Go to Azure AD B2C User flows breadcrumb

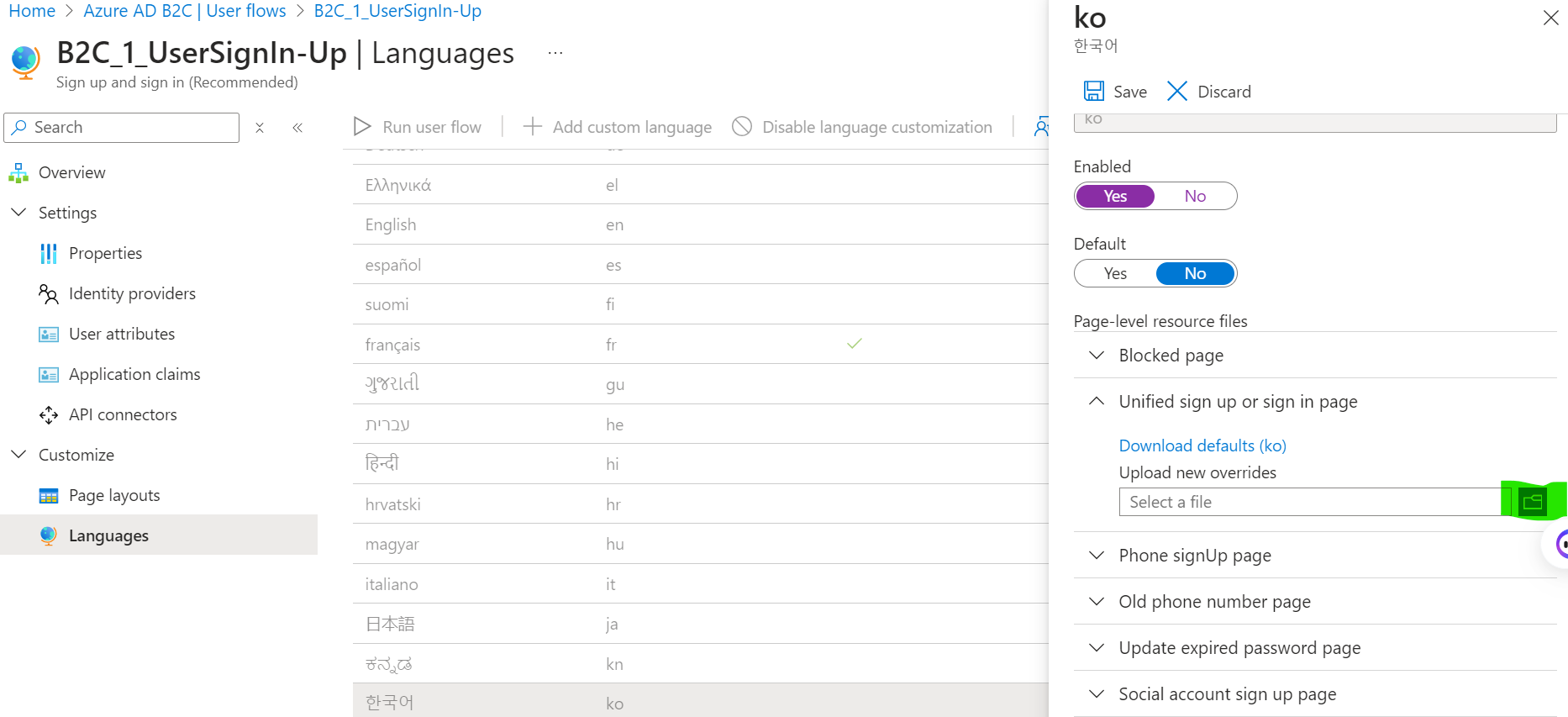tap(185, 11)
